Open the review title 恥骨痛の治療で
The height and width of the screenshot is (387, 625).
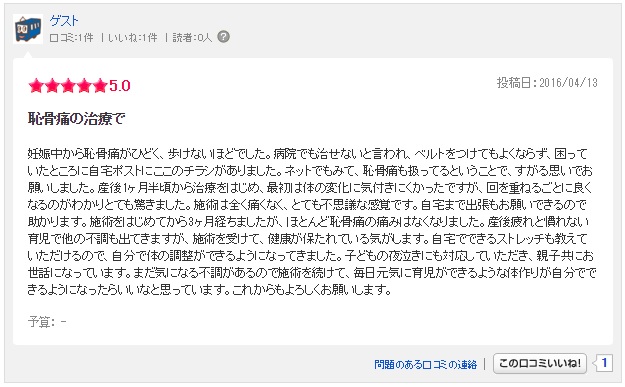(x=77, y=119)
